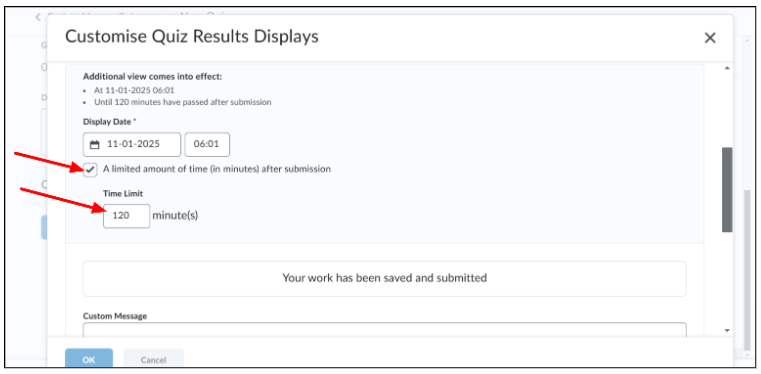Screen dimensions: 761x374
Task: Select the 11-01-2025 date field
Action: point(132,145)
